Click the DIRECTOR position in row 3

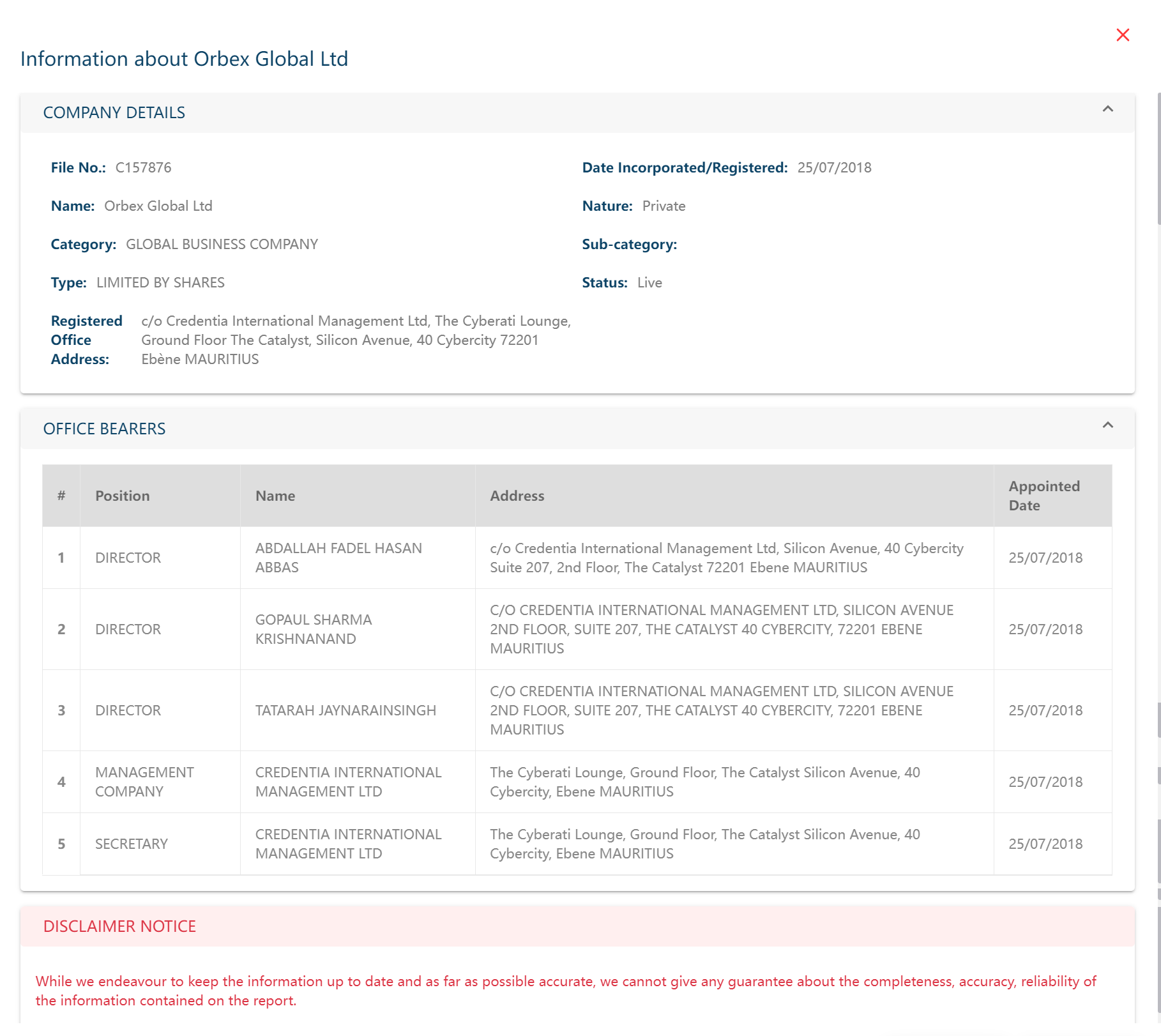tap(128, 711)
